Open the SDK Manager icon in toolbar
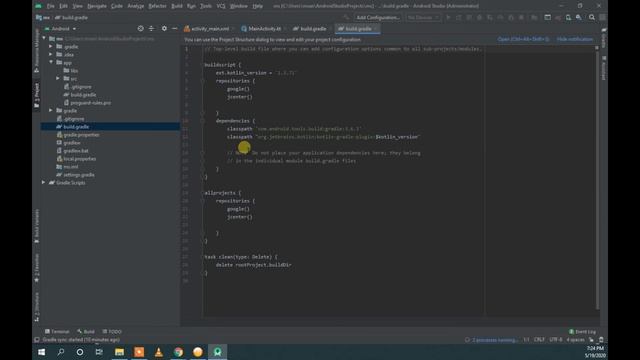Image resolution: width=640 pixels, height=360 pixels. point(579,18)
